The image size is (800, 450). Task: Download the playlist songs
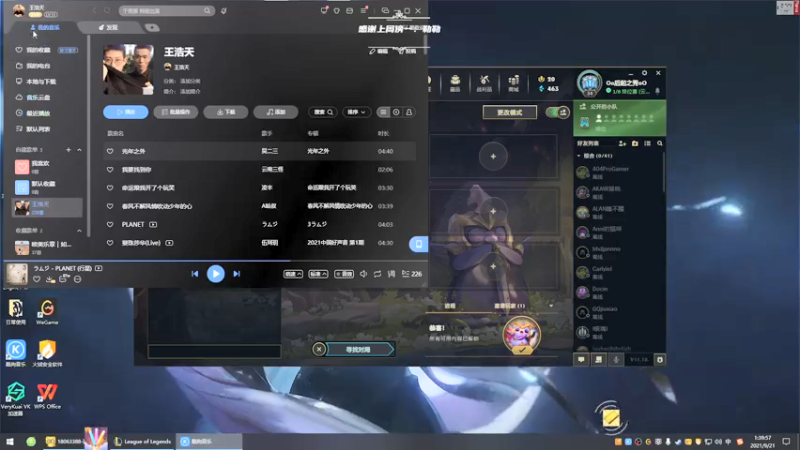[226, 112]
